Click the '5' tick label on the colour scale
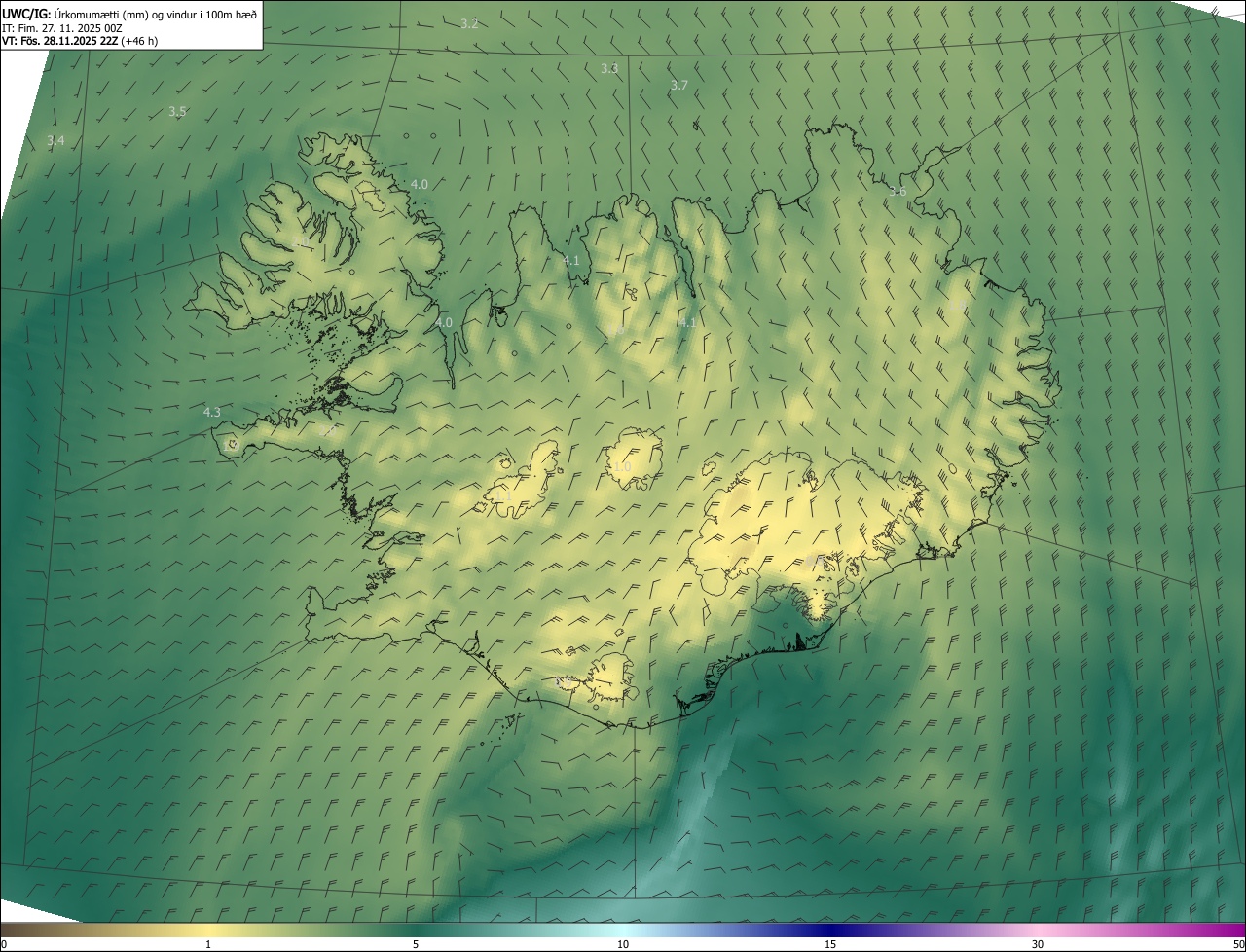Screen dimensions: 1246x952 click(416, 945)
